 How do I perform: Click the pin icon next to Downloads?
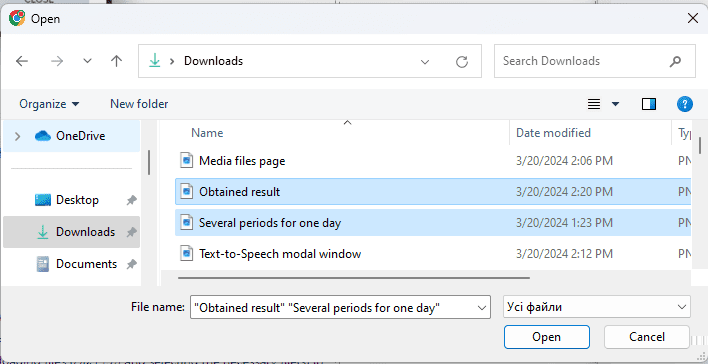coord(131,232)
